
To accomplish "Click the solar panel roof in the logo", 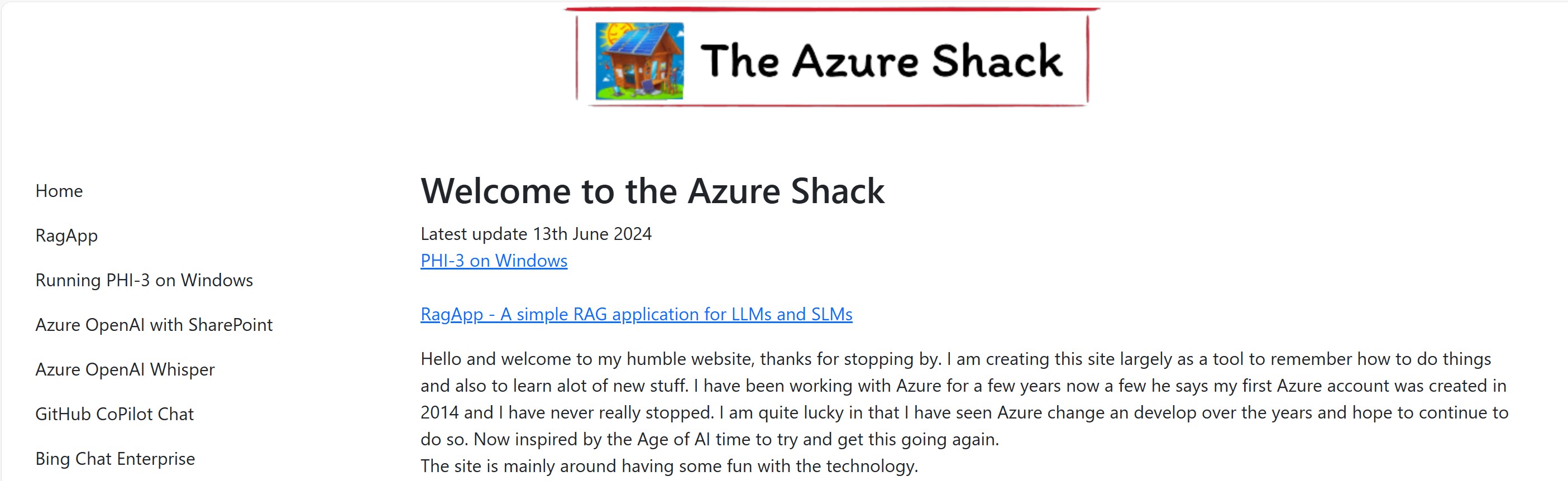I will [x=638, y=39].
